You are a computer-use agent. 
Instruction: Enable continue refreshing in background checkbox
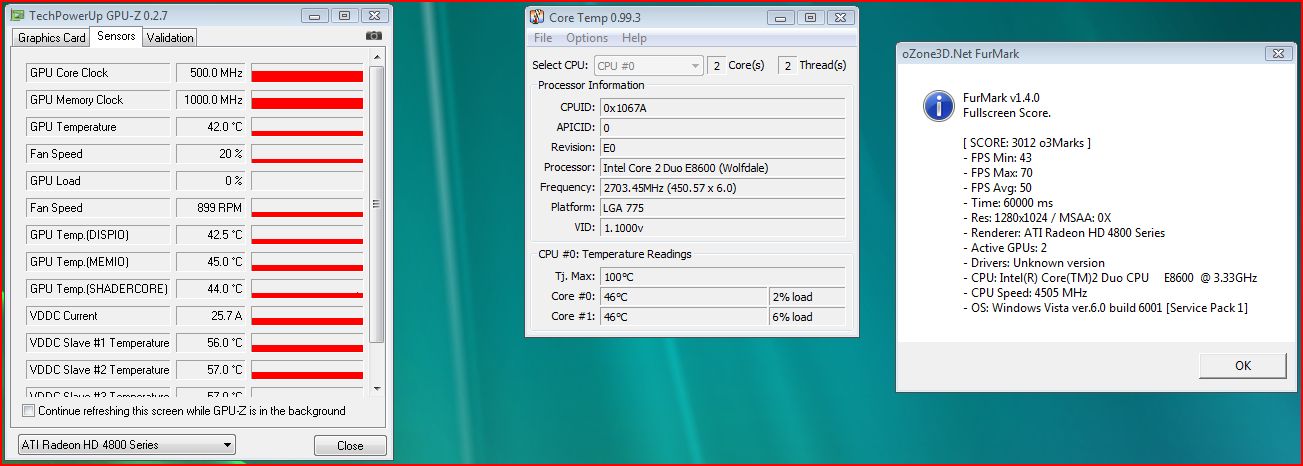tap(28, 411)
